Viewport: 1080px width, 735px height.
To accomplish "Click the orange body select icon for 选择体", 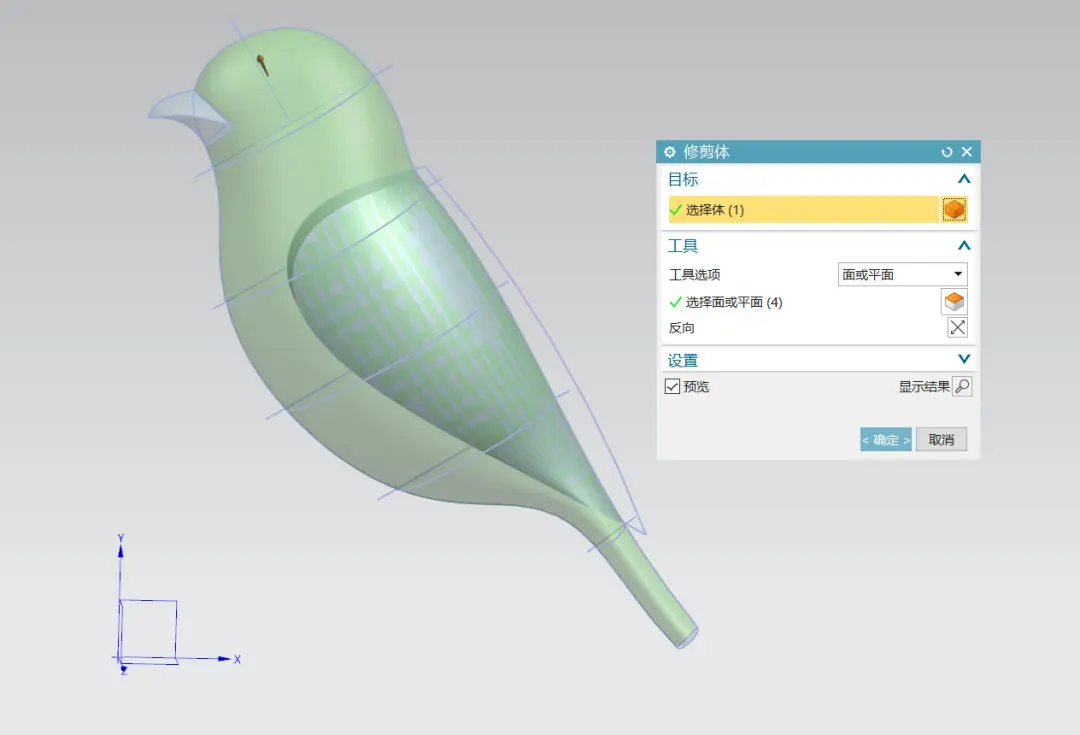I will click(x=954, y=209).
